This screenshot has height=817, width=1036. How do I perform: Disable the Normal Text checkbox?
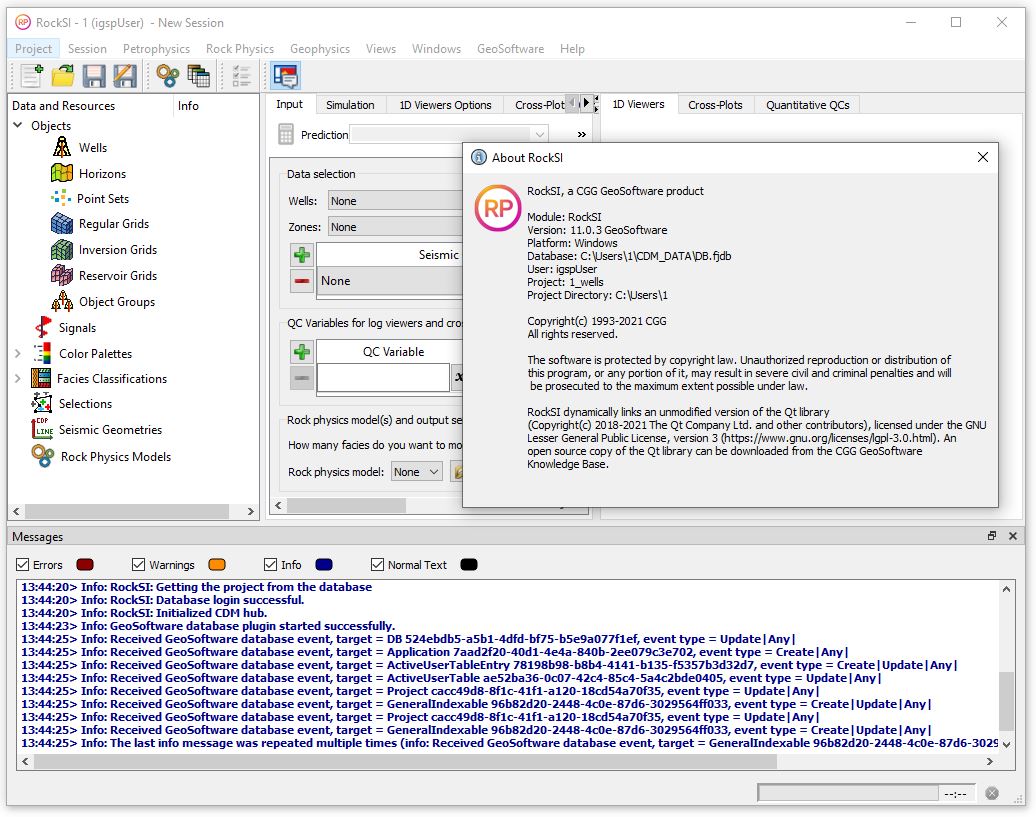coord(377,565)
